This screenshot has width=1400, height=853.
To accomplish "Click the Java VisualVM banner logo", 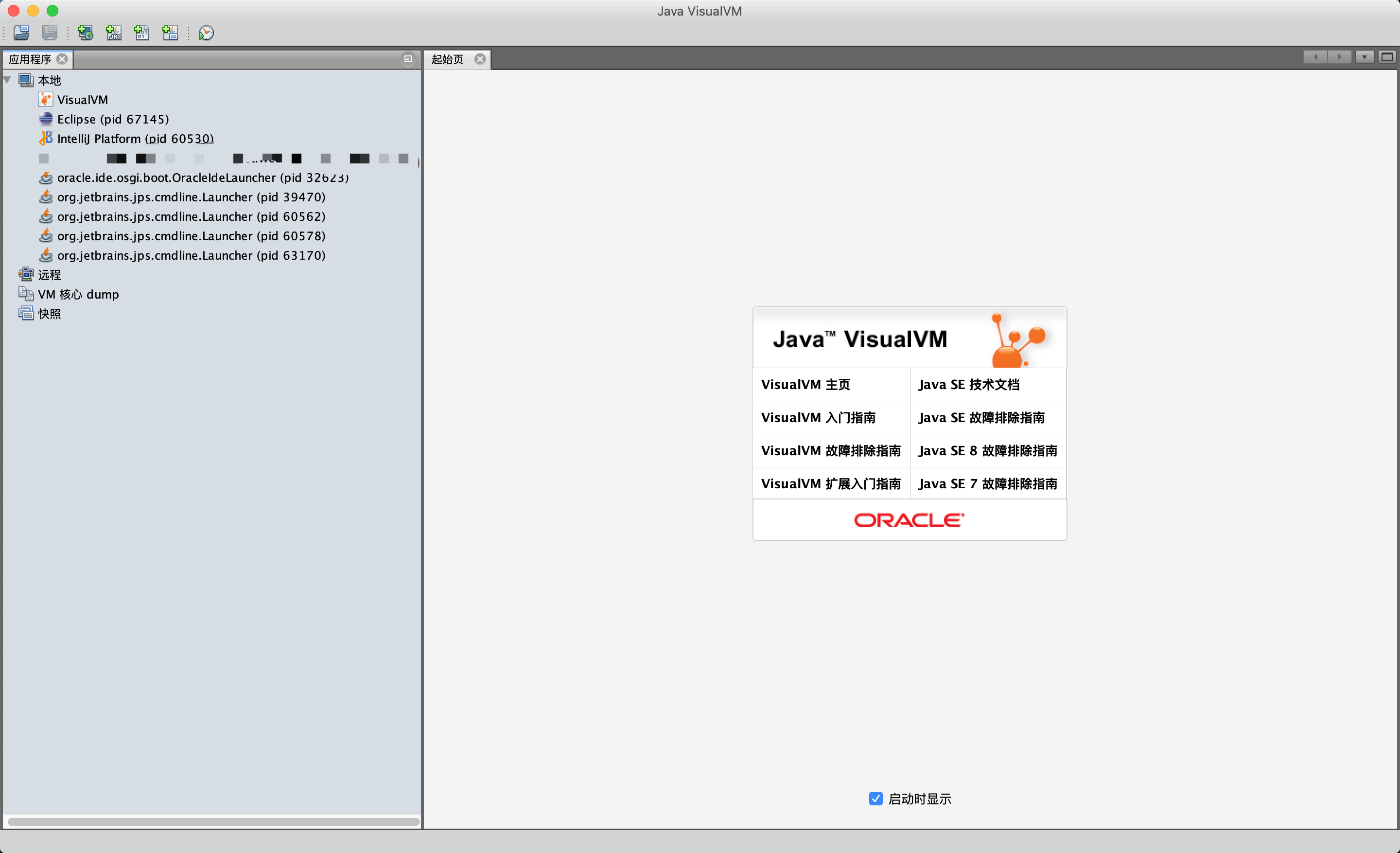I will click(909, 338).
